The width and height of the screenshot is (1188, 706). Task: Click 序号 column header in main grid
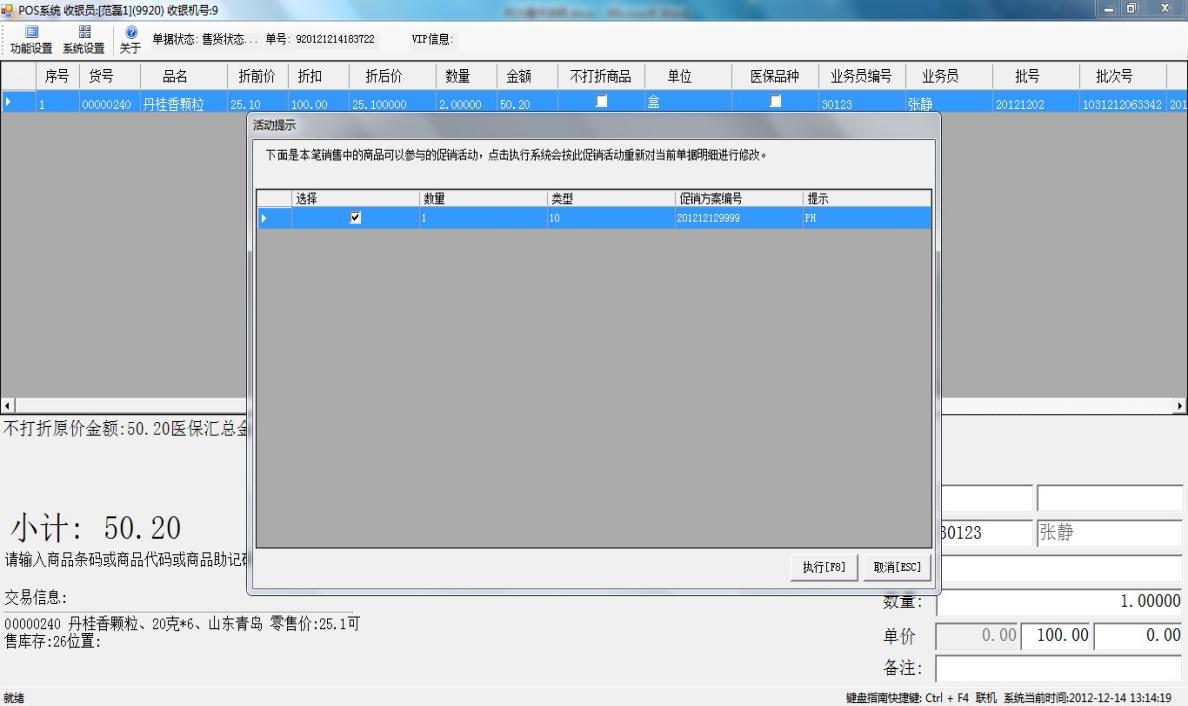pos(58,77)
